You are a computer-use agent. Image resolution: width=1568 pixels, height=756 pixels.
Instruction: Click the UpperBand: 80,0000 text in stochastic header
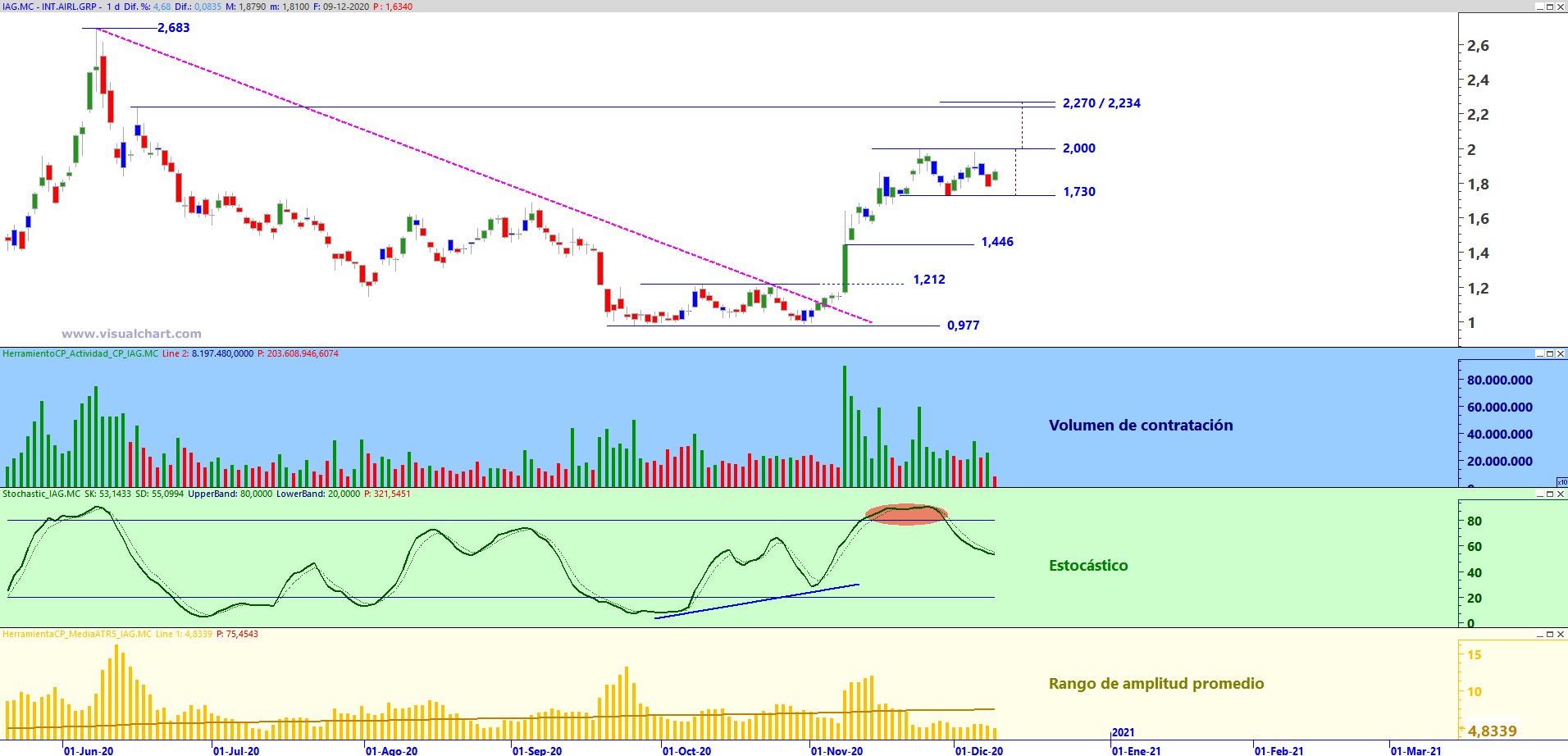[x=230, y=494]
